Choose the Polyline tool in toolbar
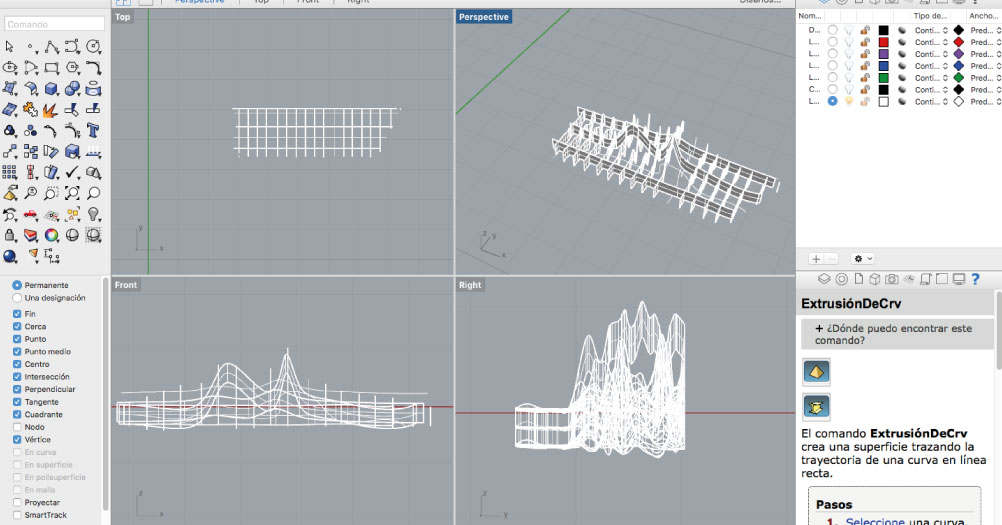Image resolution: width=1002 pixels, height=525 pixels. [x=52, y=47]
